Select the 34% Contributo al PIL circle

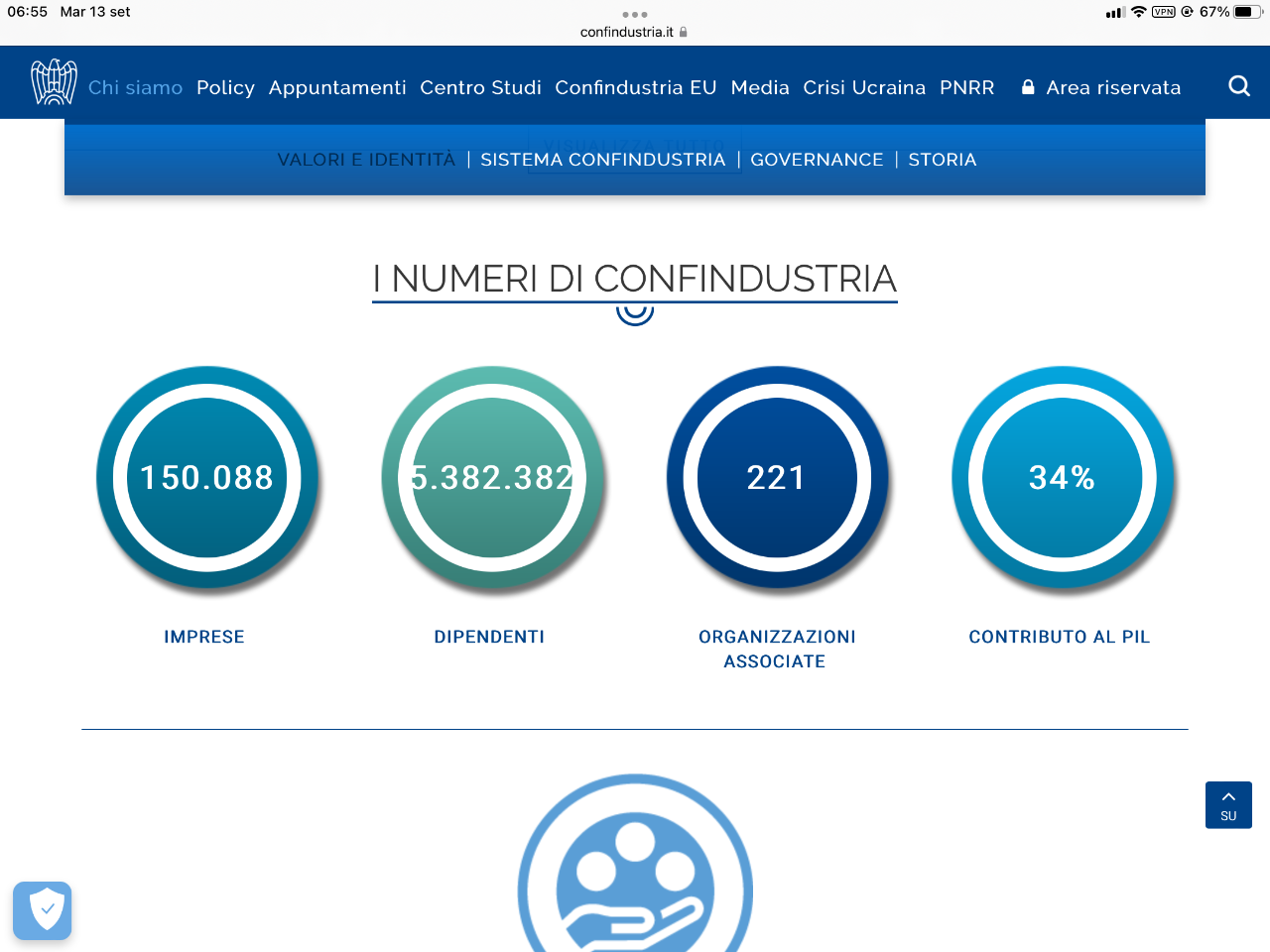pos(1063,478)
